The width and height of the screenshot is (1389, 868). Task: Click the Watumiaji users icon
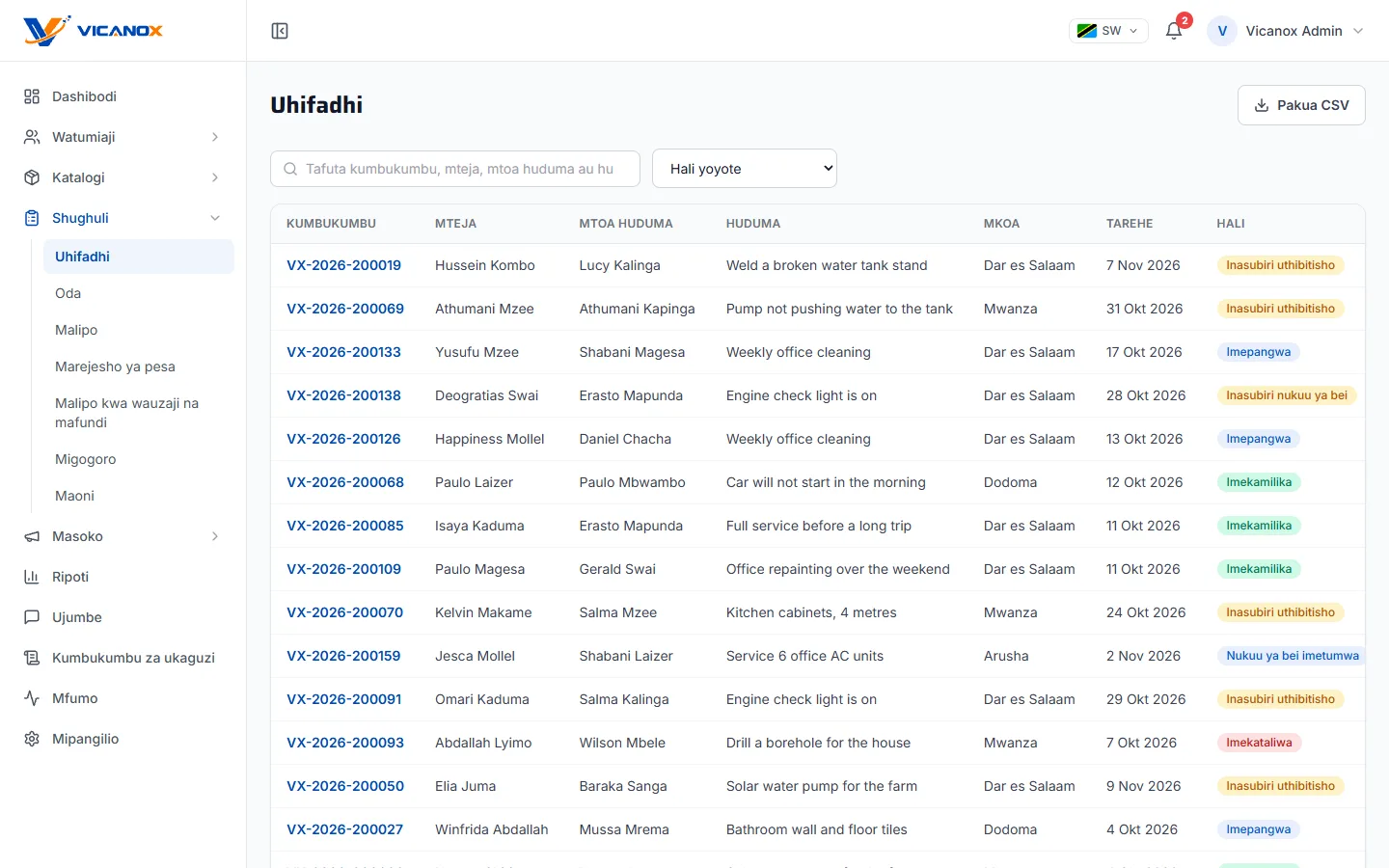pos(32,137)
